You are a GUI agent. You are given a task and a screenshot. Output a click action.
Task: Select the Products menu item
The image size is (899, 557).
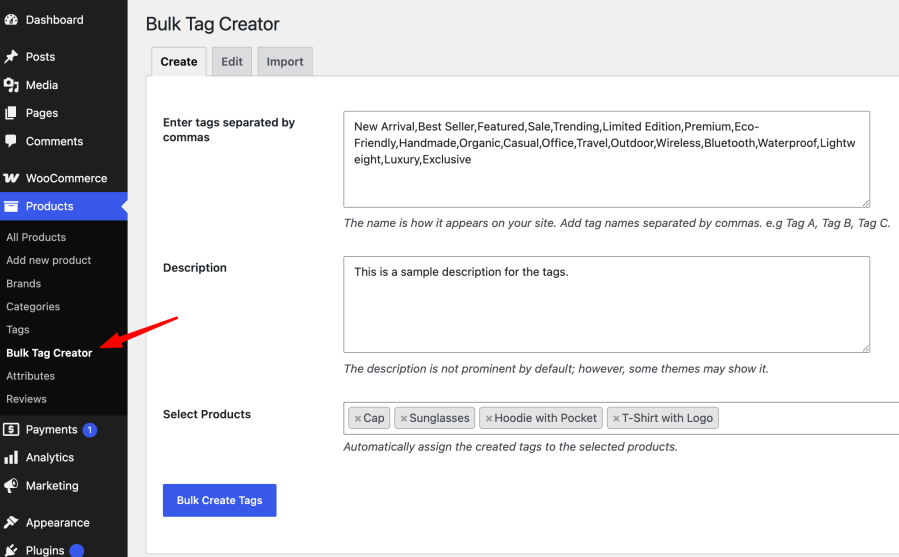(64, 206)
